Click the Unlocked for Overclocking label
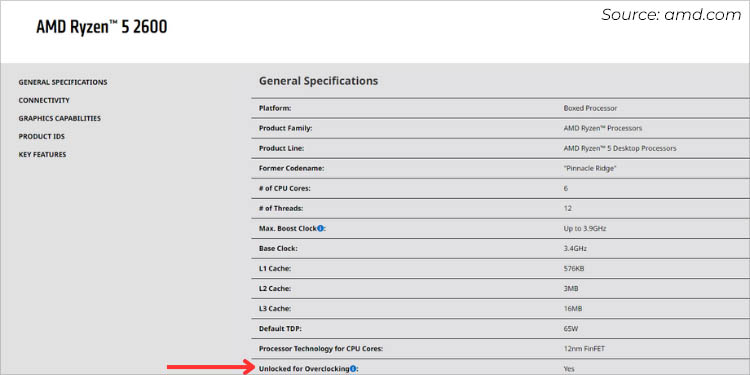 tap(304, 369)
